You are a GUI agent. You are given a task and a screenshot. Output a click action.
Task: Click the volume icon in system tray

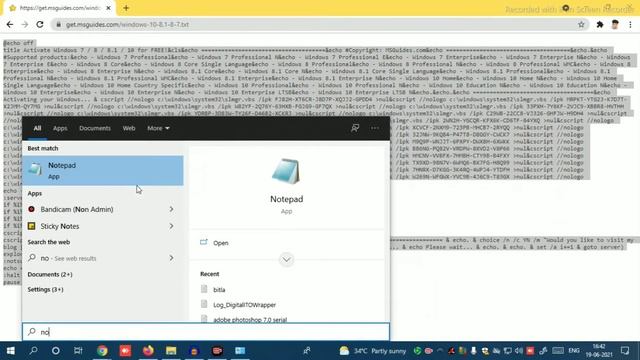coord(518,351)
